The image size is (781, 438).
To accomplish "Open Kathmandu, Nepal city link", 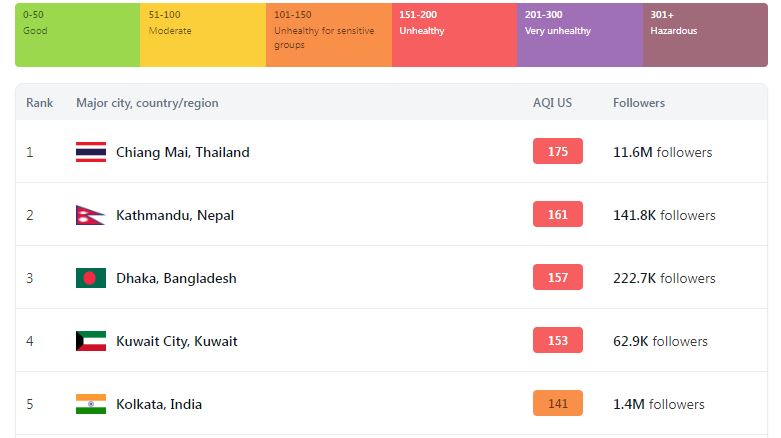I will tap(175, 215).
